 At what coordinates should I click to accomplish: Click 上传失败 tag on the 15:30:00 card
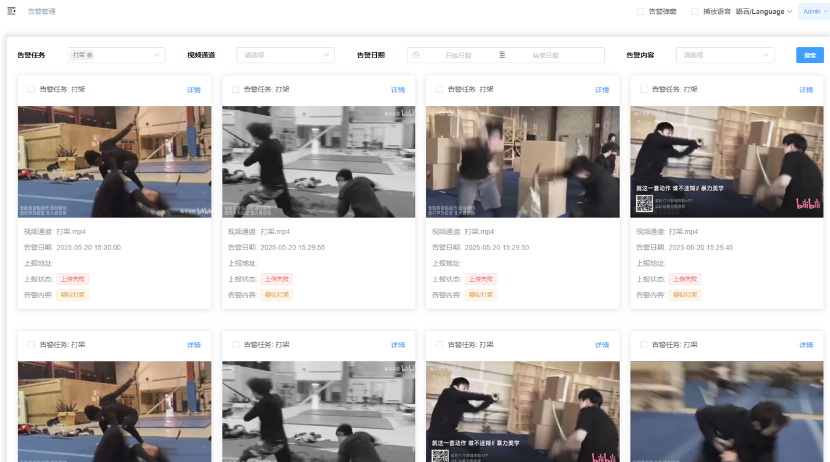pyautogui.click(x=73, y=279)
